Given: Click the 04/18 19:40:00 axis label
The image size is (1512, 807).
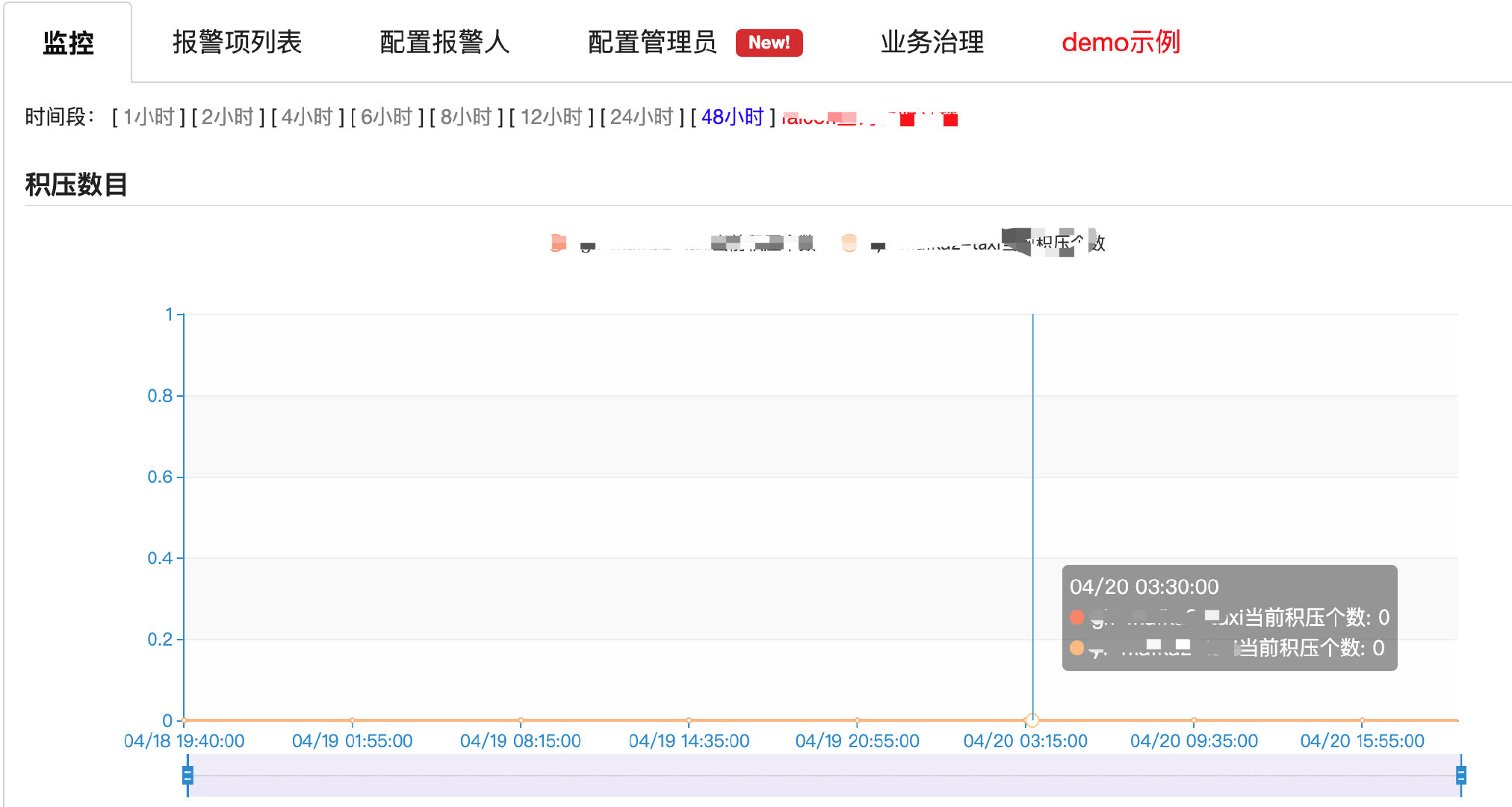Looking at the screenshot, I should click(x=184, y=741).
